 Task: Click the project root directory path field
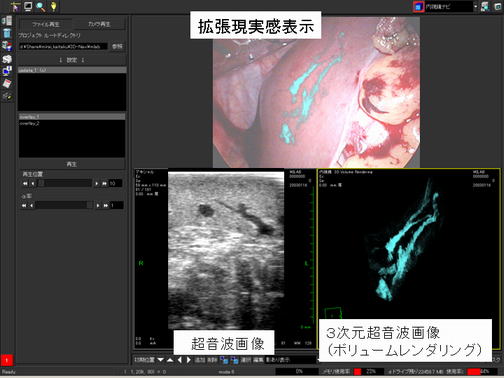pyautogui.click(x=63, y=46)
